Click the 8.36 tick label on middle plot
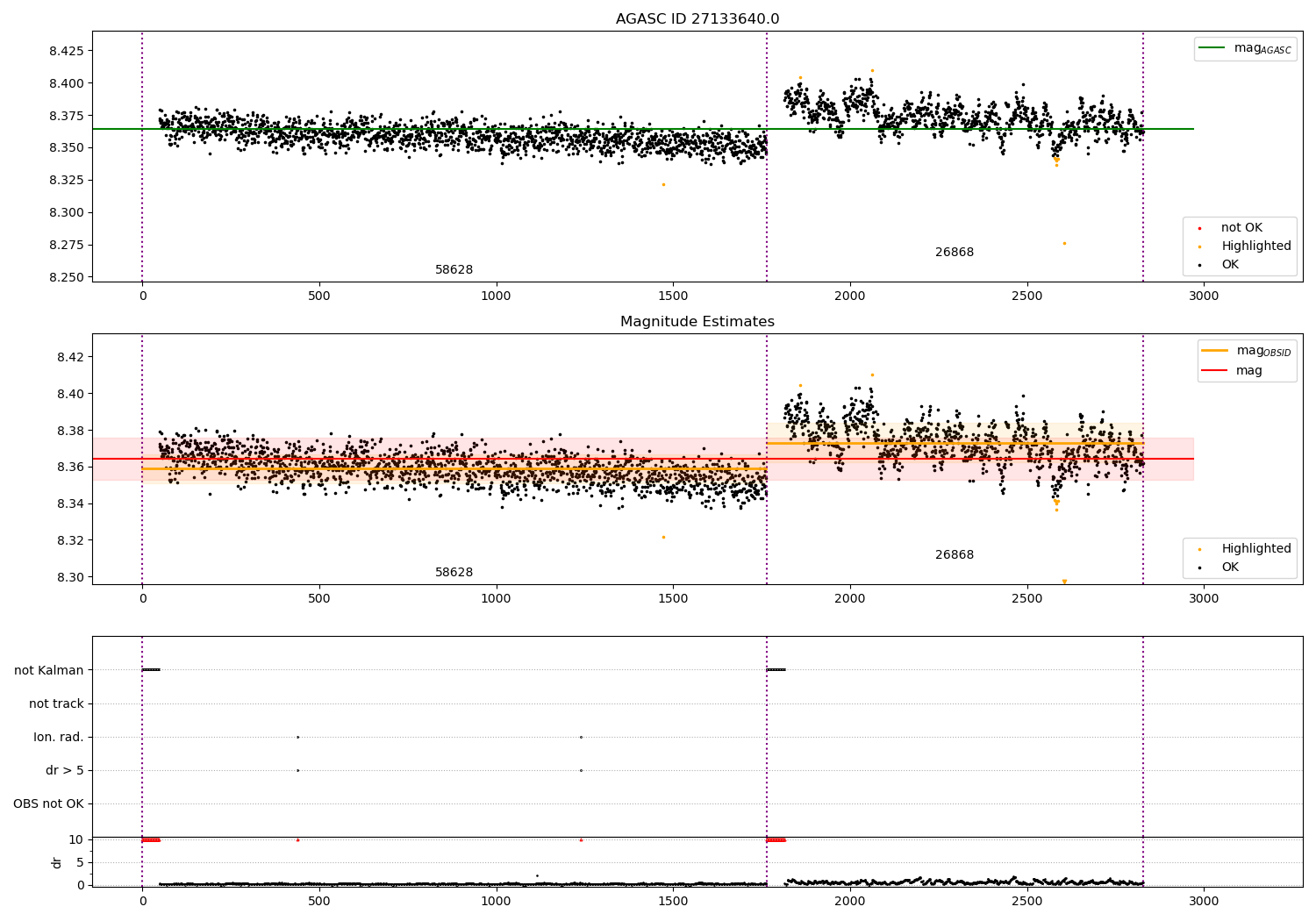Viewport: 1316px width, 921px height. [x=70, y=467]
